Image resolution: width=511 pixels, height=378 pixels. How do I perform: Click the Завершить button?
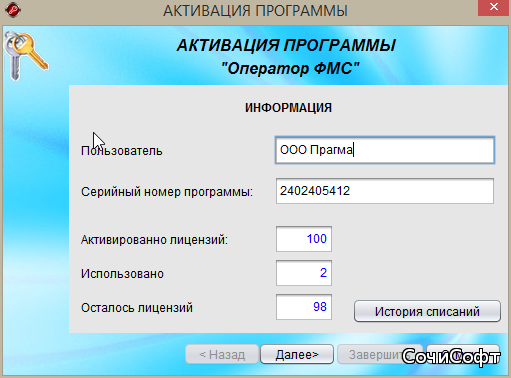point(380,354)
